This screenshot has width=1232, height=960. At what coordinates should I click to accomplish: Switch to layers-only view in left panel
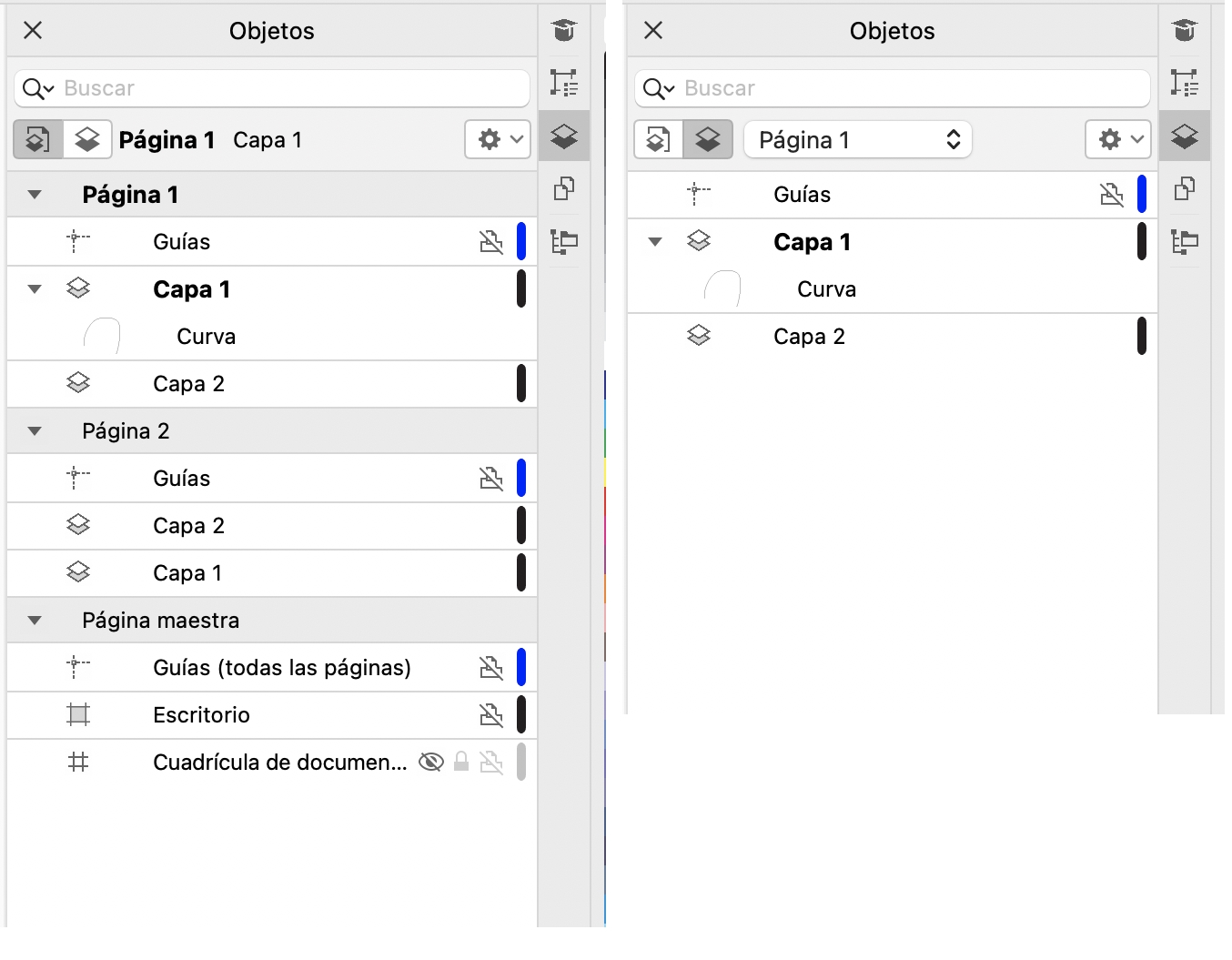coord(87,140)
